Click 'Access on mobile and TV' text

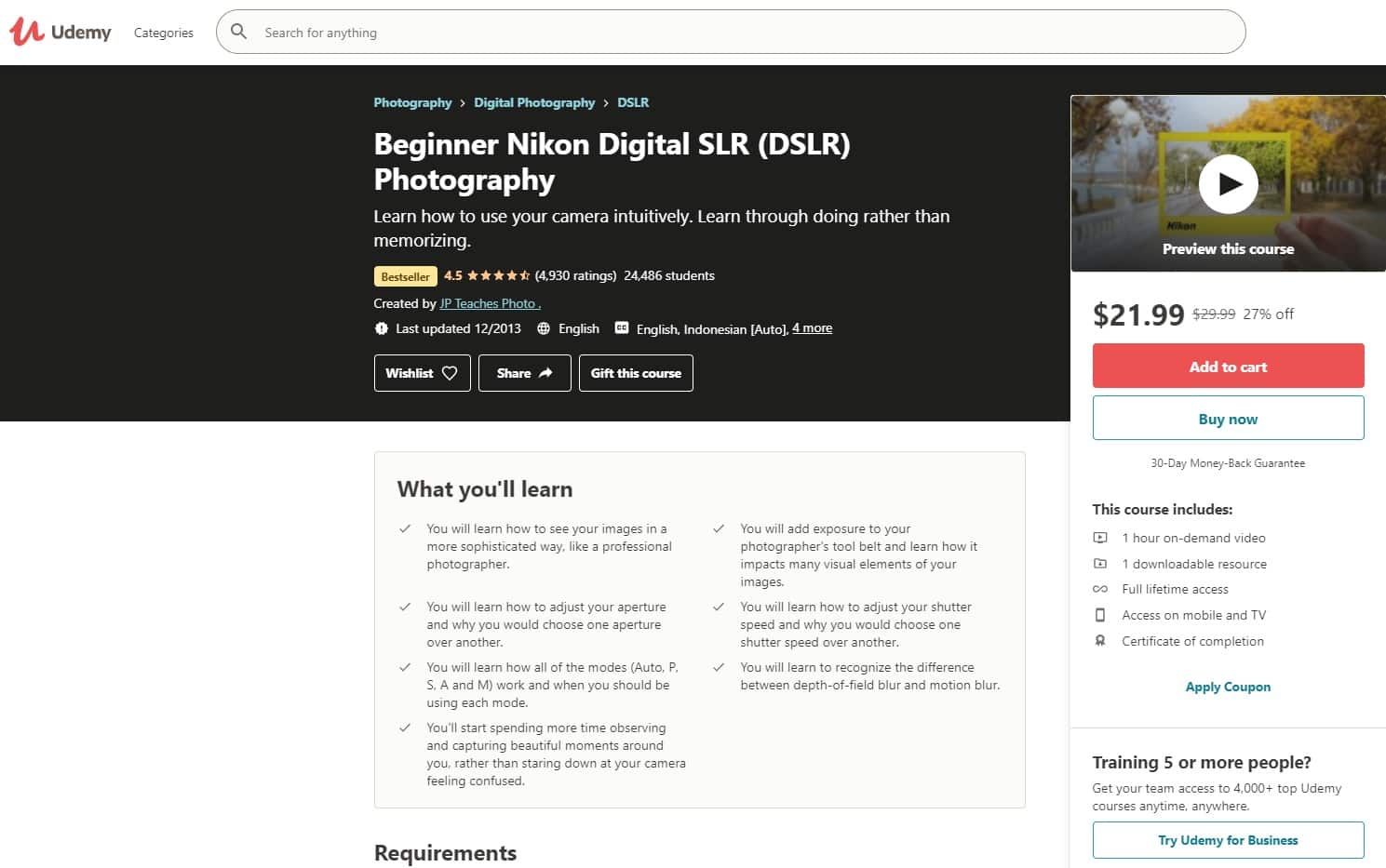point(1193,615)
